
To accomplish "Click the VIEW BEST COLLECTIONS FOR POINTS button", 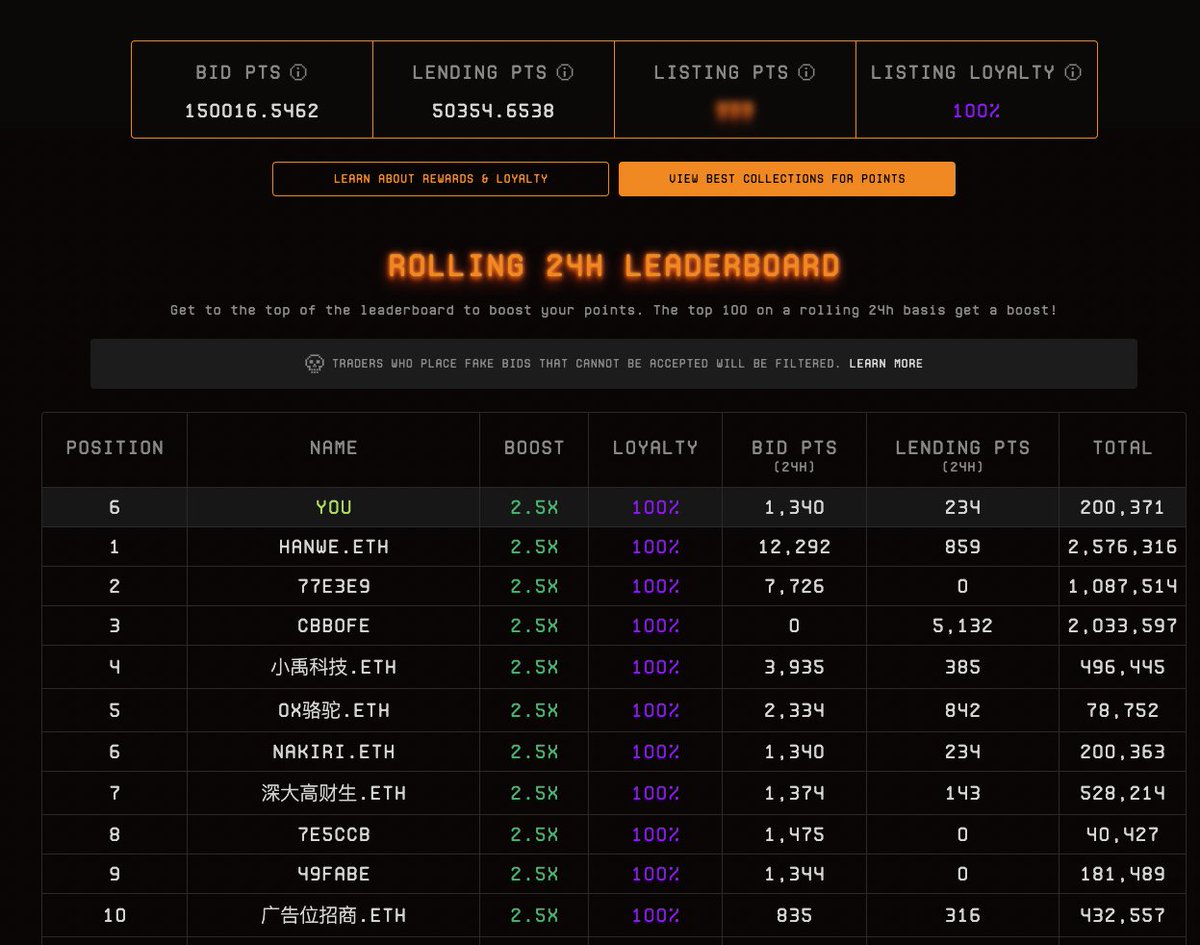I will tap(786, 178).
